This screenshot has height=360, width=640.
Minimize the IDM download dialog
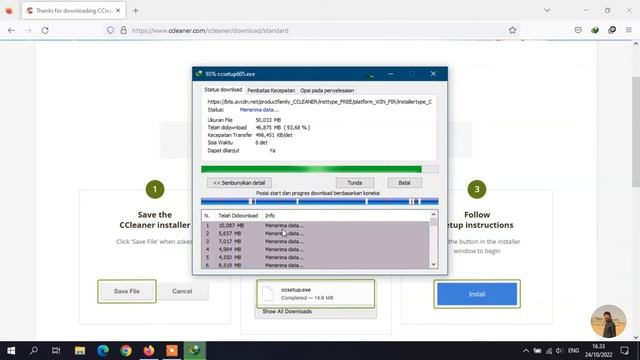(391, 74)
